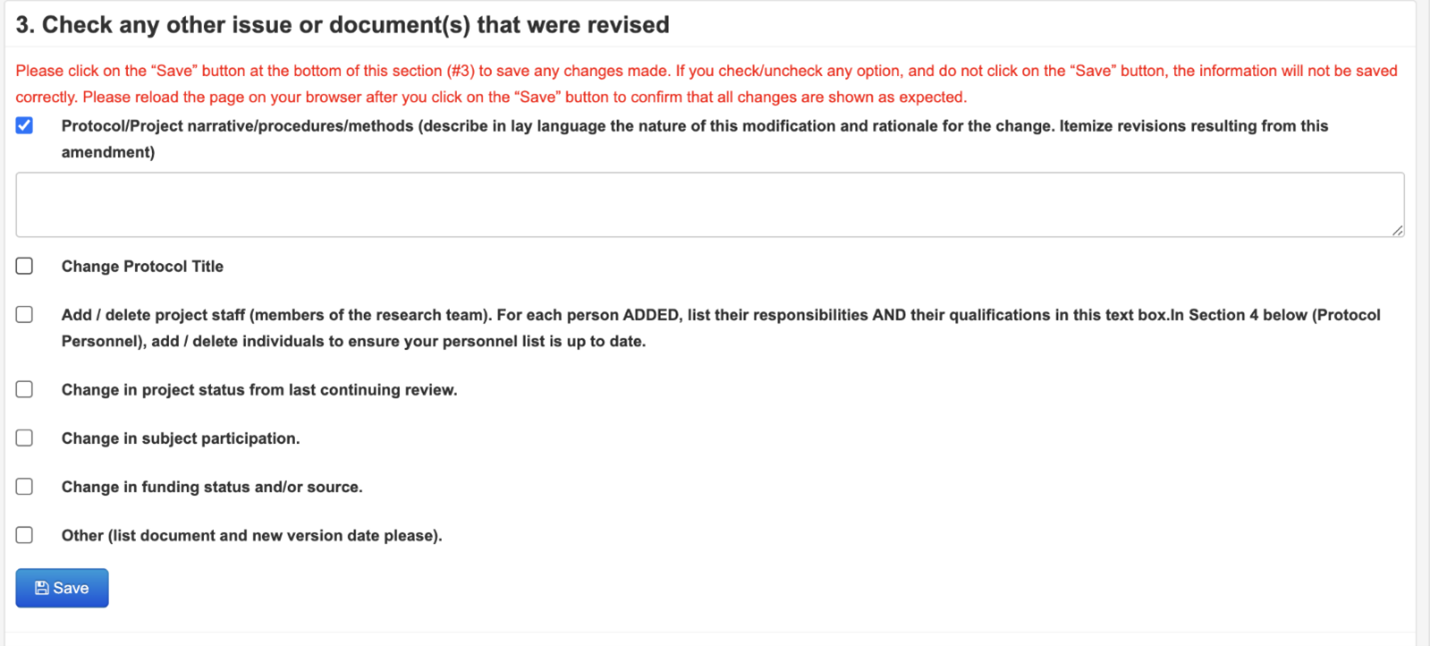Check the Other (list document) checkbox
This screenshot has height=646, width=1430.
click(24, 535)
